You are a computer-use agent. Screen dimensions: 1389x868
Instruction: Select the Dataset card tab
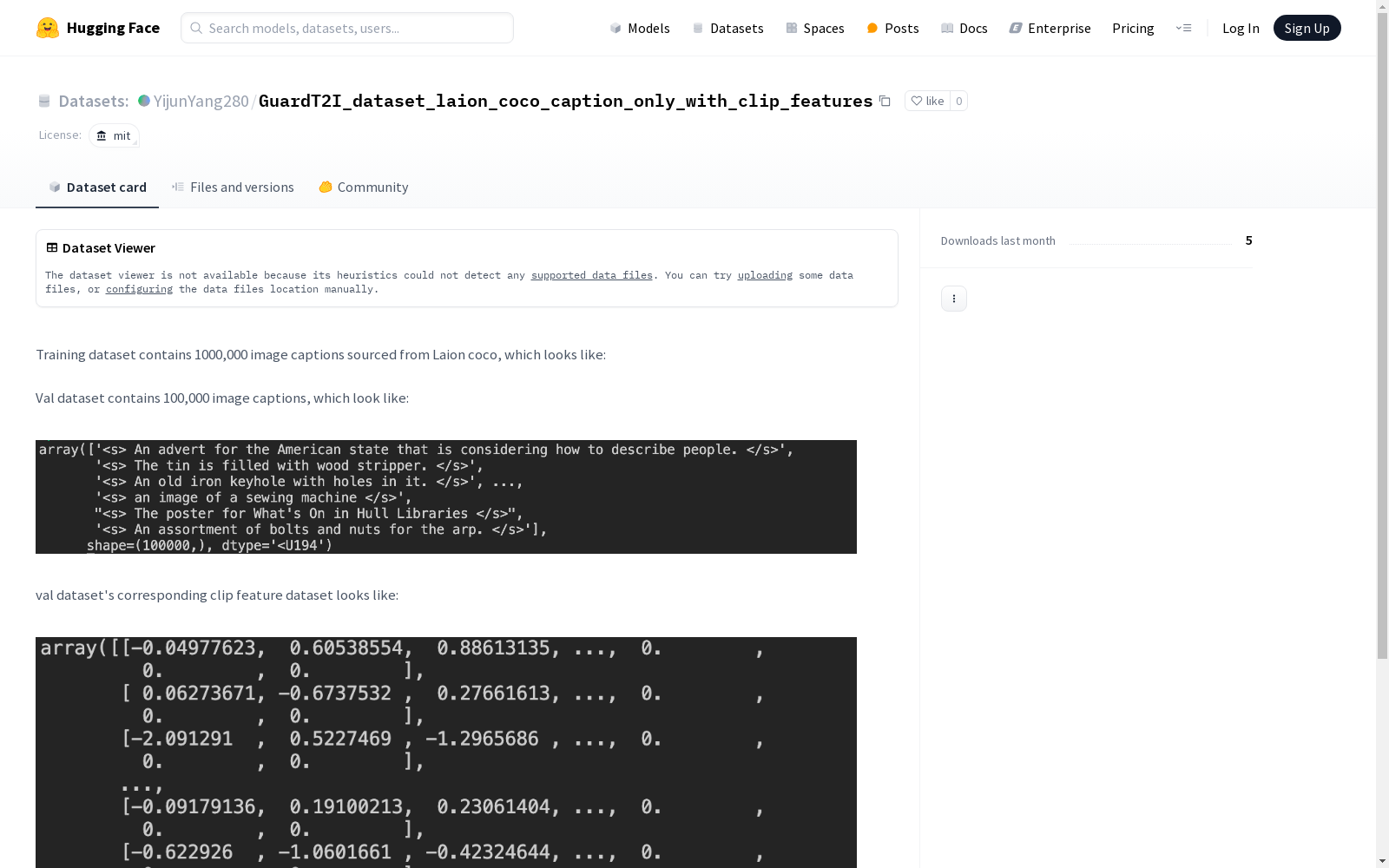click(97, 187)
